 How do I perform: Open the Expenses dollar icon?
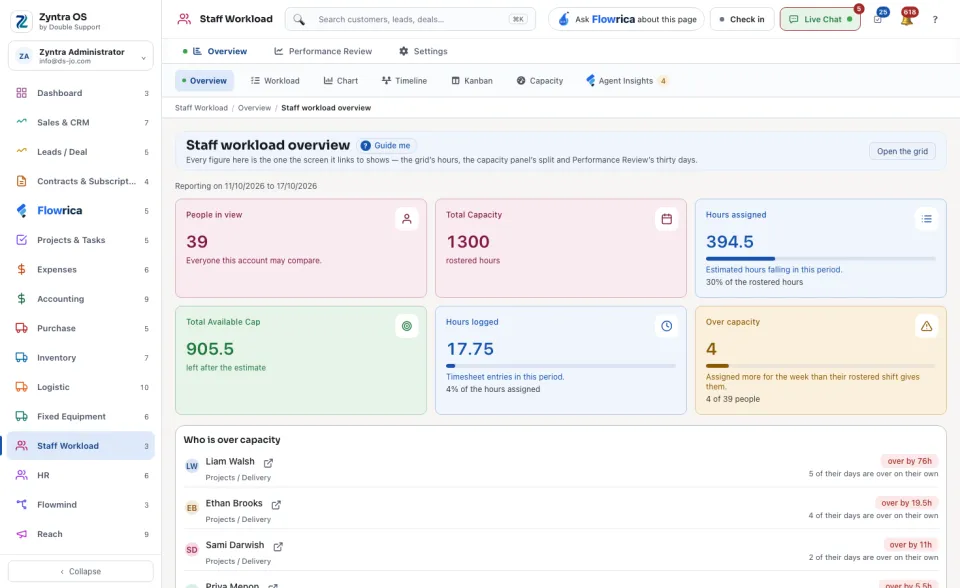point(21,270)
